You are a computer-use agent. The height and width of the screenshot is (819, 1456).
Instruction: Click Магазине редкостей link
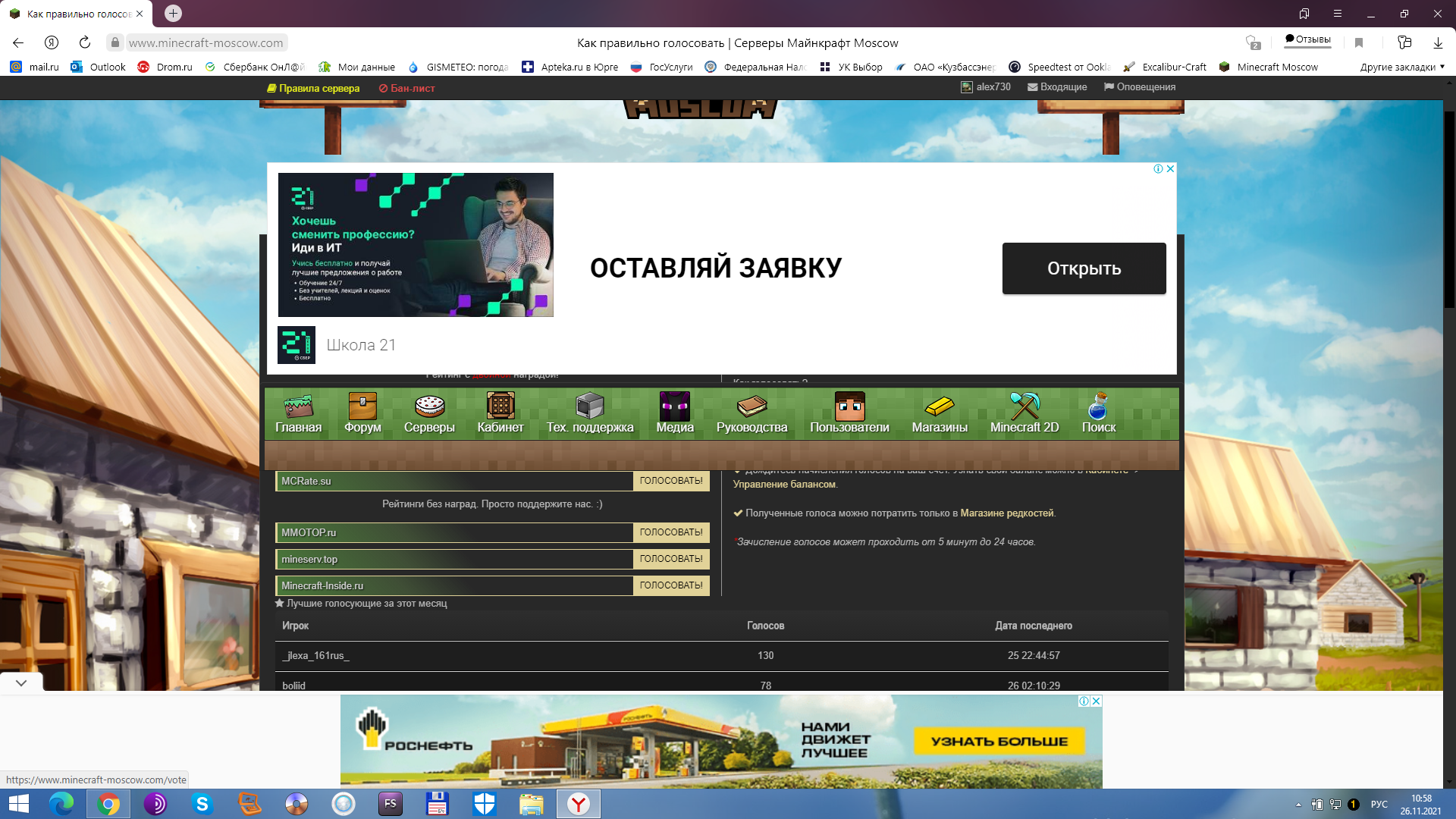(1006, 513)
